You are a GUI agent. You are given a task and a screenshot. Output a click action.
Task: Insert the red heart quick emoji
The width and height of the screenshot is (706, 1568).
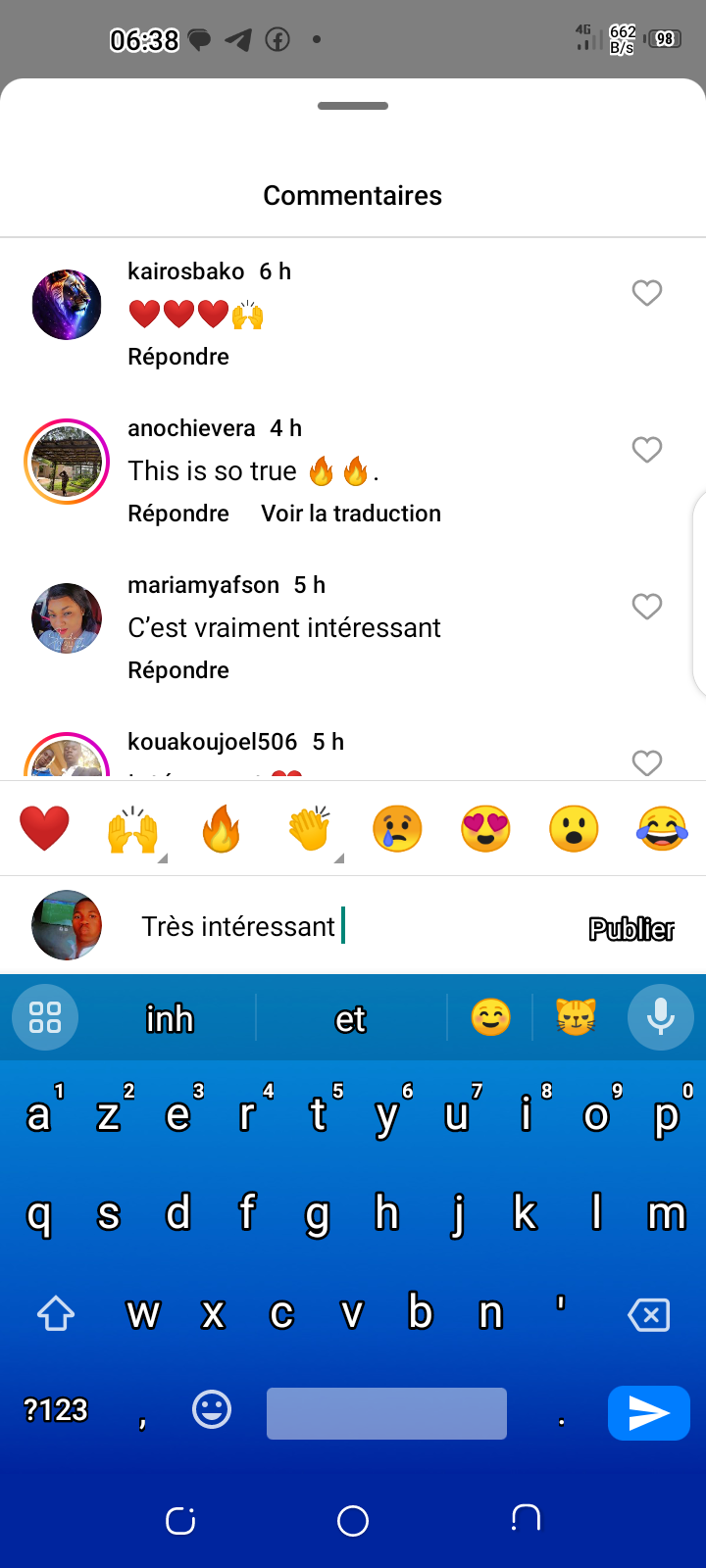pos(45,829)
